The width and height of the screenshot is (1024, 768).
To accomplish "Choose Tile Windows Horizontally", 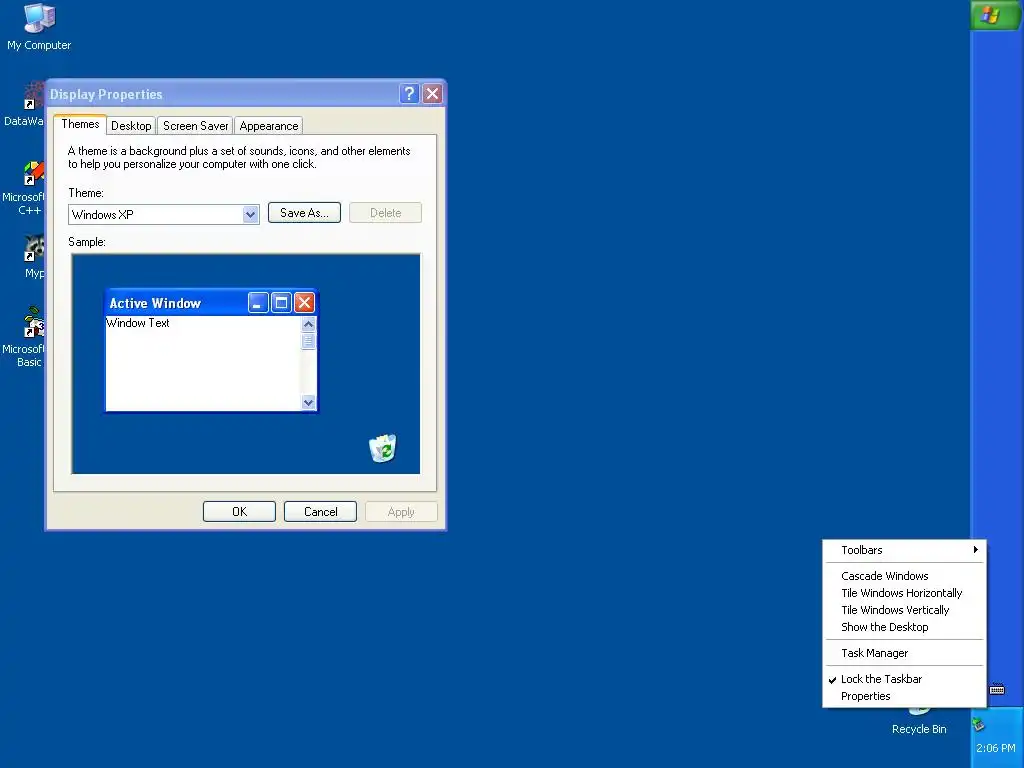I will pyautogui.click(x=904, y=593).
